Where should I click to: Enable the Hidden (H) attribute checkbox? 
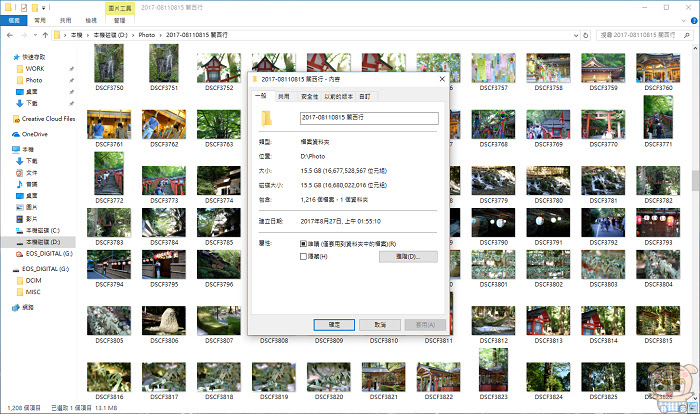click(x=303, y=256)
